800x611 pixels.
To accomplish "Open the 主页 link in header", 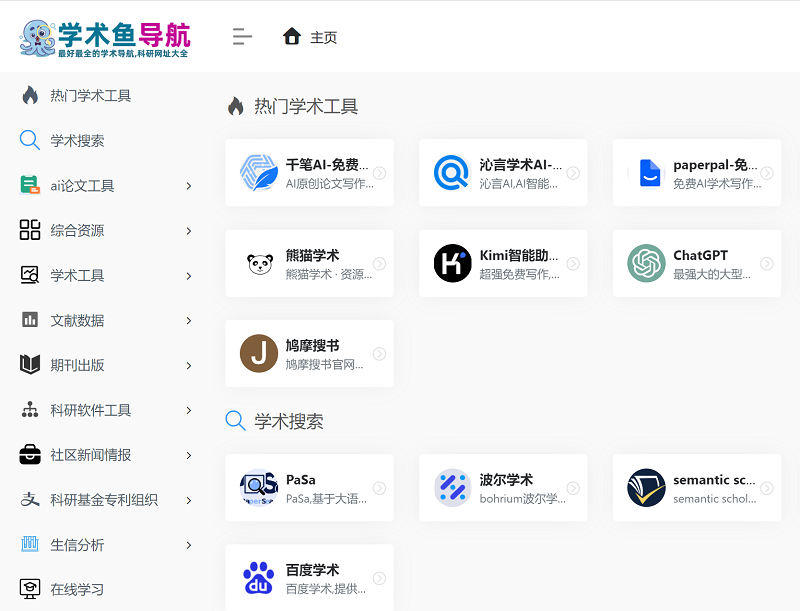I will [323, 38].
